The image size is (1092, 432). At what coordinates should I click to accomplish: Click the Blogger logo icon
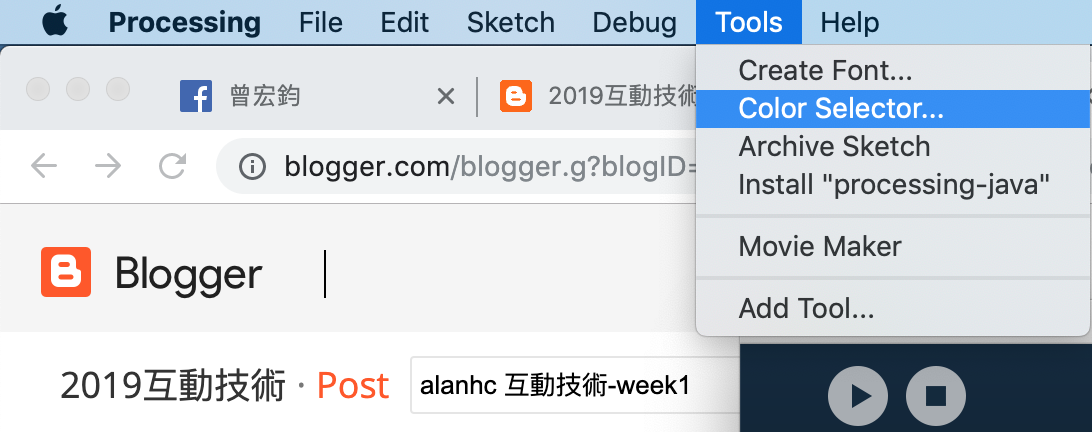[66, 272]
